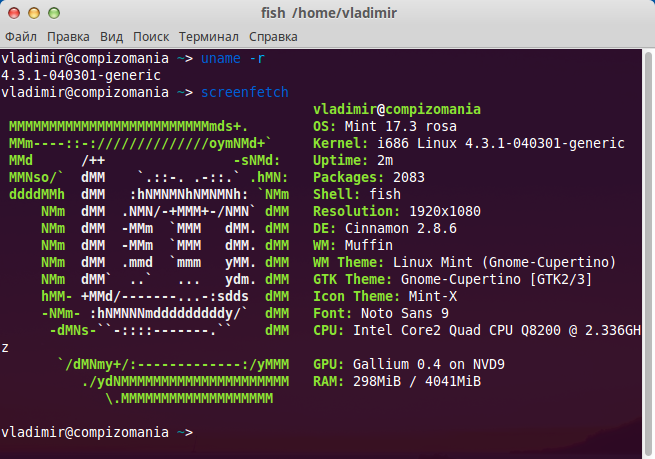The image size is (655, 459).
Task: Click green 'vladimir@compizomania' screenfetch header
Action: point(397,109)
